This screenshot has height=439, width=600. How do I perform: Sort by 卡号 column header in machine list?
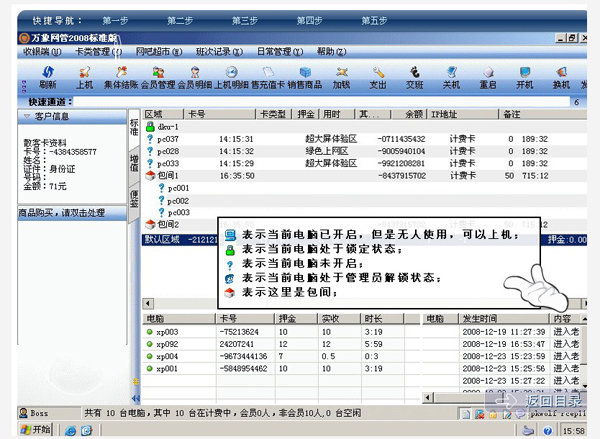pos(219,114)
